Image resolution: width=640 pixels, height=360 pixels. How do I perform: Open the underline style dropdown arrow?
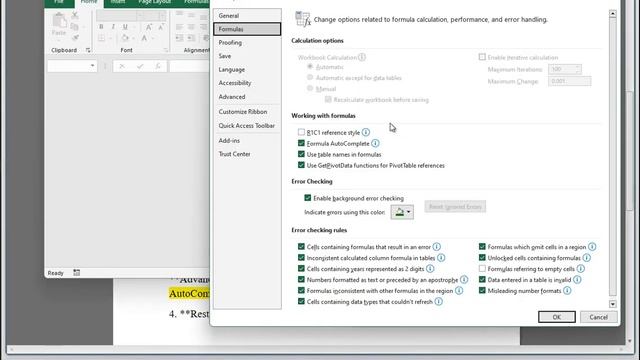coord(133,27)
